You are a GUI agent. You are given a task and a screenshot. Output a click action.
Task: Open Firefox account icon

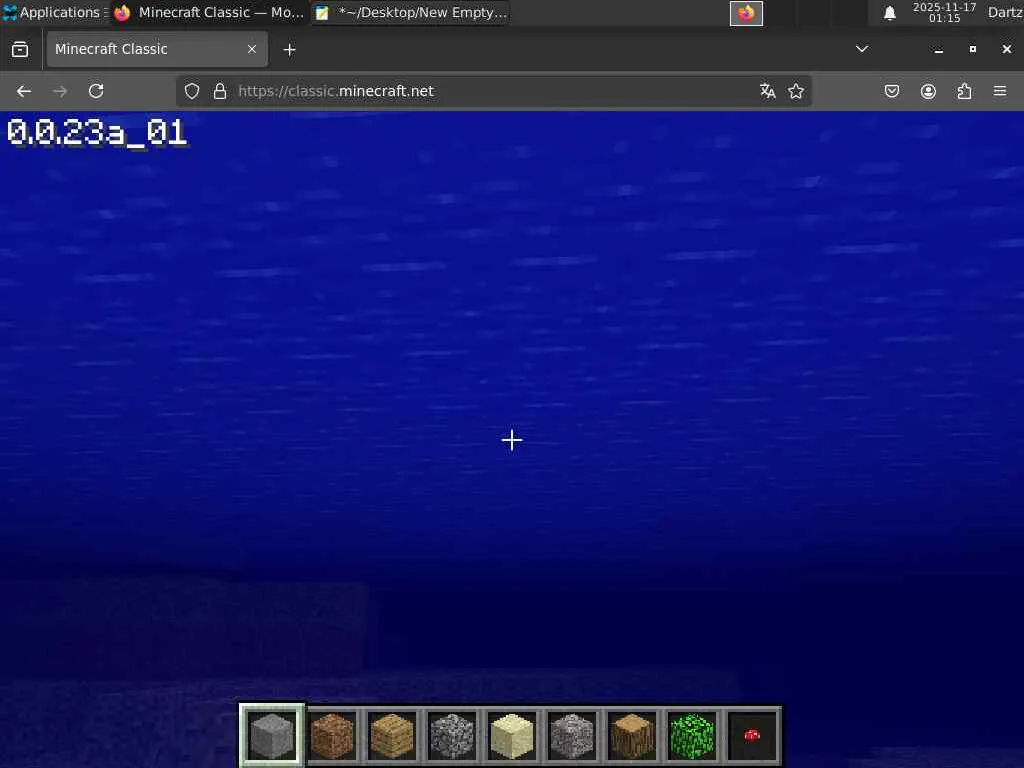point(928,91)
